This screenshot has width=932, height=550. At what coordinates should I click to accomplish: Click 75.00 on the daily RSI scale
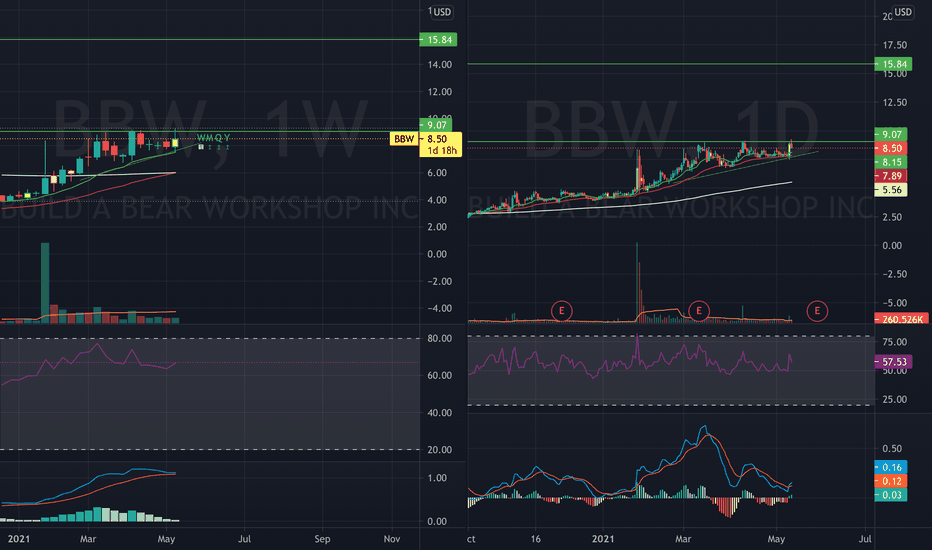pos(895,342)
